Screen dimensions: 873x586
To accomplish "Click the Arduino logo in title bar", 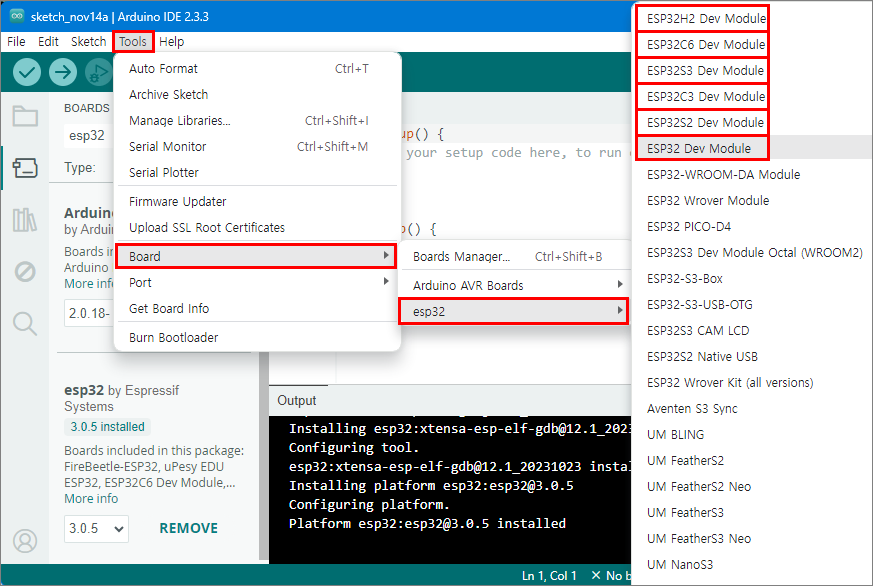I will click(17, 16).
